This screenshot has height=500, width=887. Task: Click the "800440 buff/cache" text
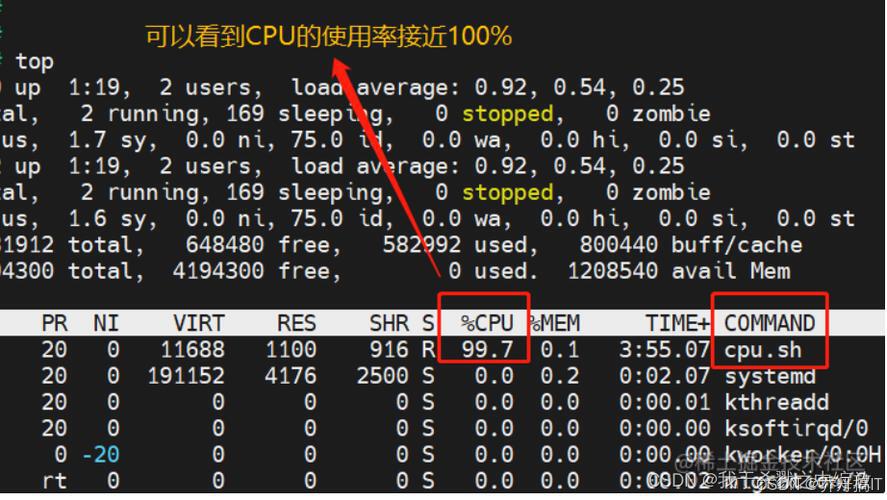[x=690, y=245]
